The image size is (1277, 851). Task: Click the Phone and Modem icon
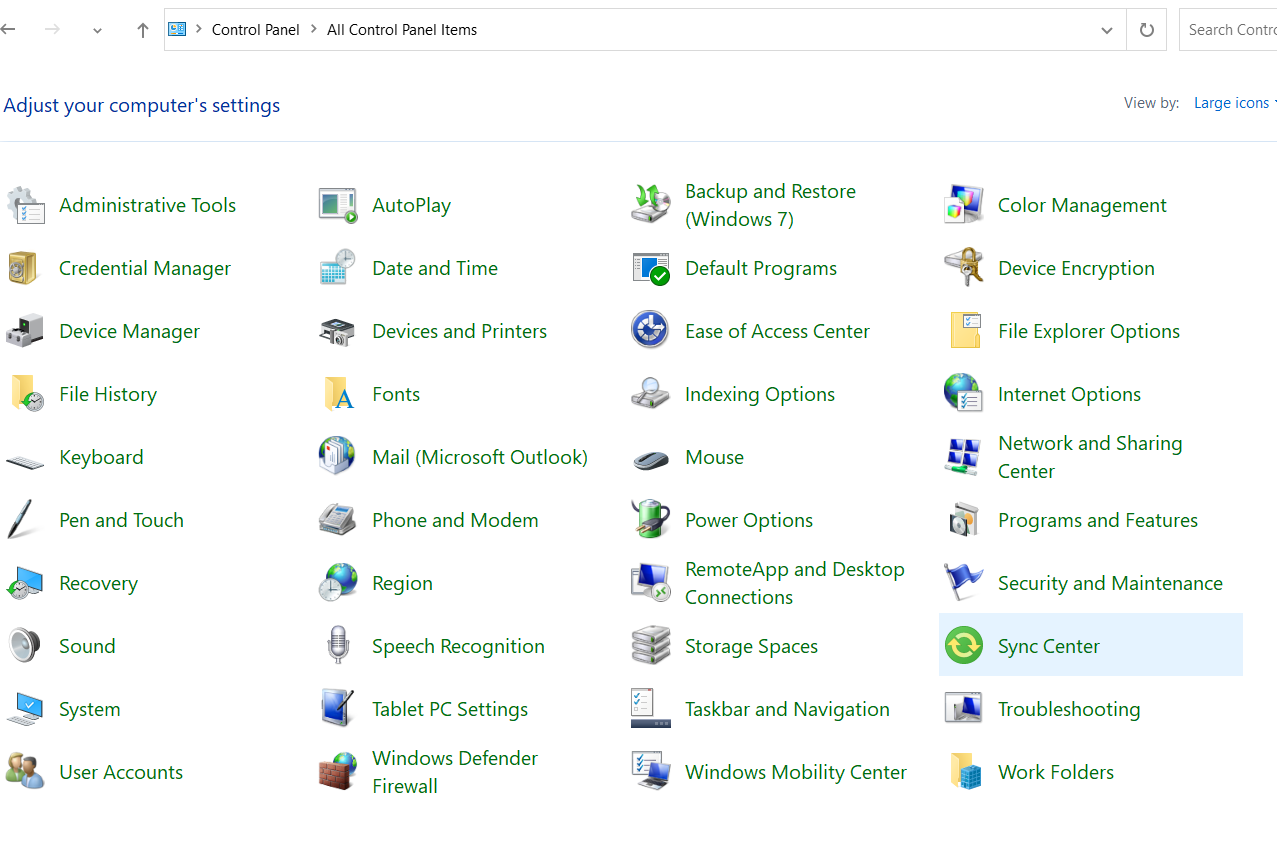click(x=338, y=520)
